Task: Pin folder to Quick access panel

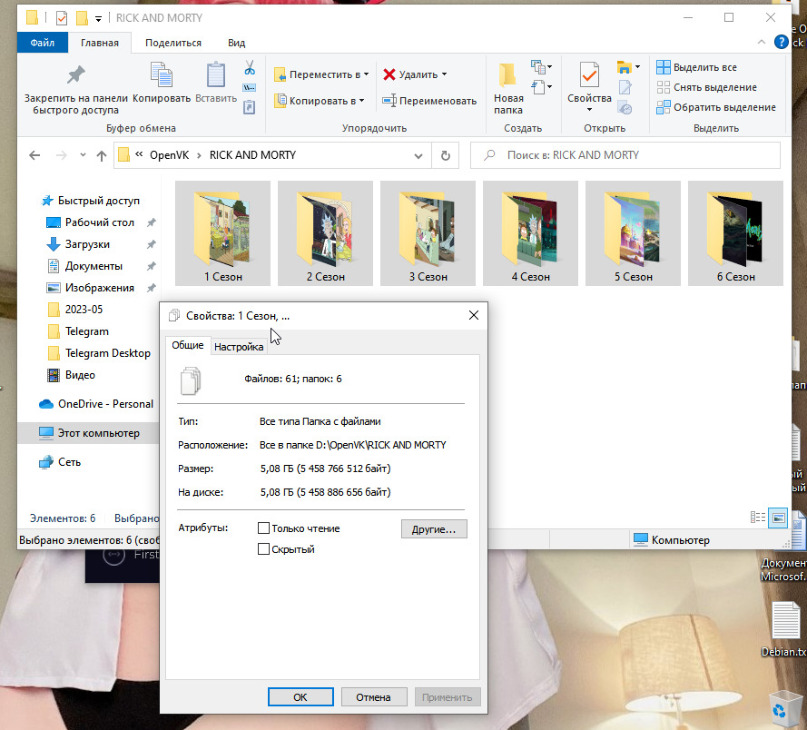Action: [x=76, y=89]
